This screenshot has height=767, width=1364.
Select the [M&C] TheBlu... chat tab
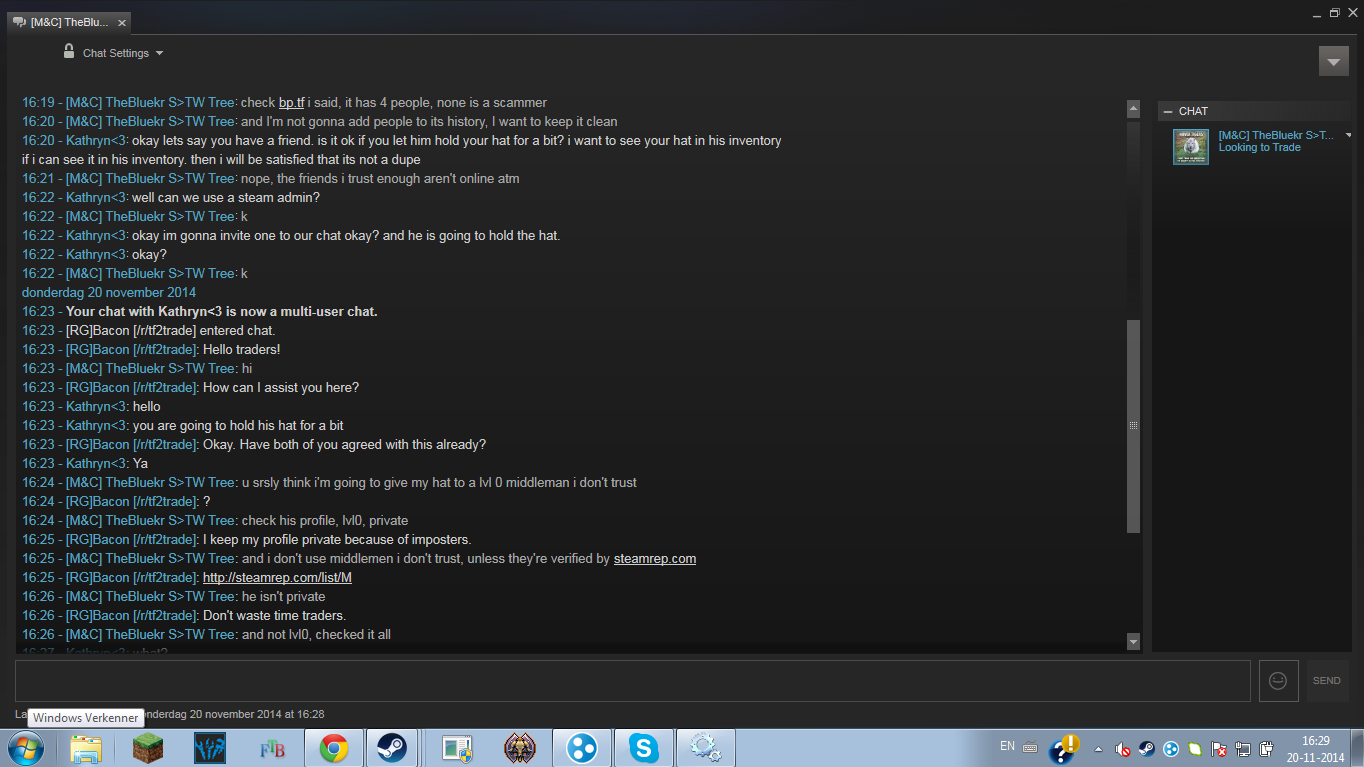coord(69,22)
